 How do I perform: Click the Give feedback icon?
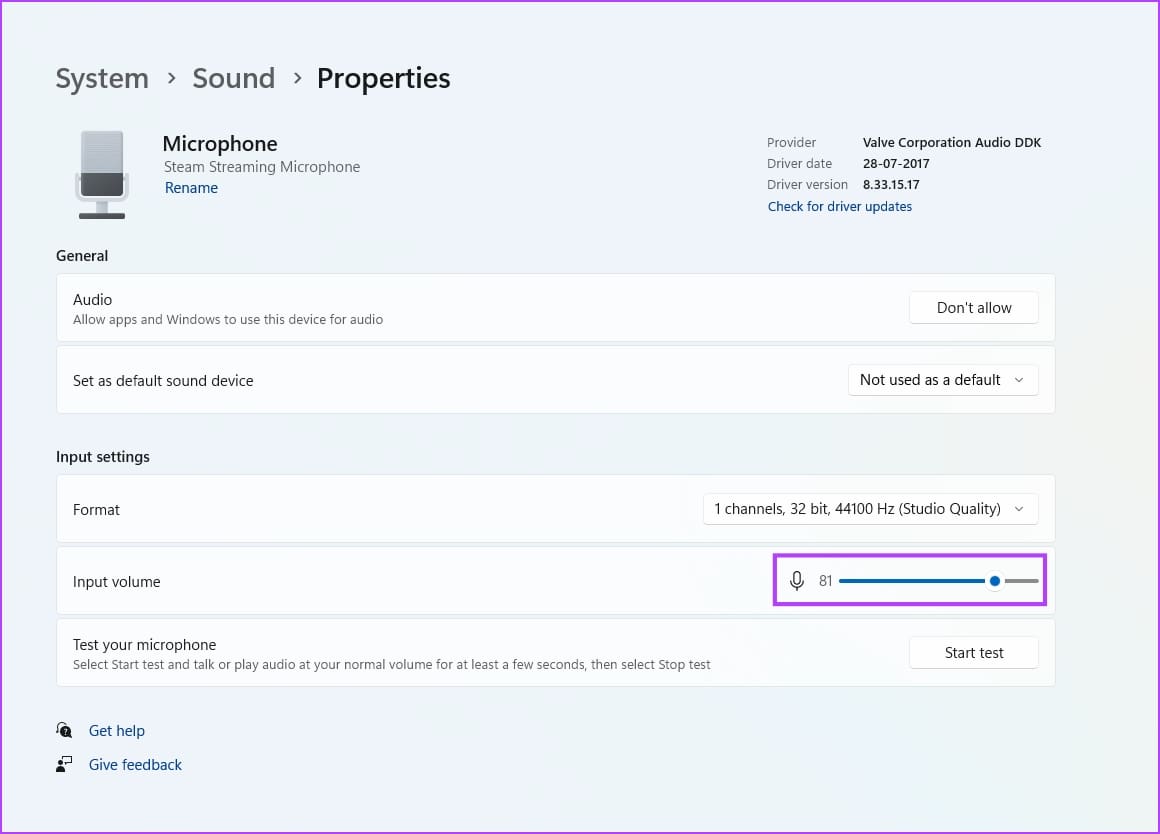click(x=64, y=763)
